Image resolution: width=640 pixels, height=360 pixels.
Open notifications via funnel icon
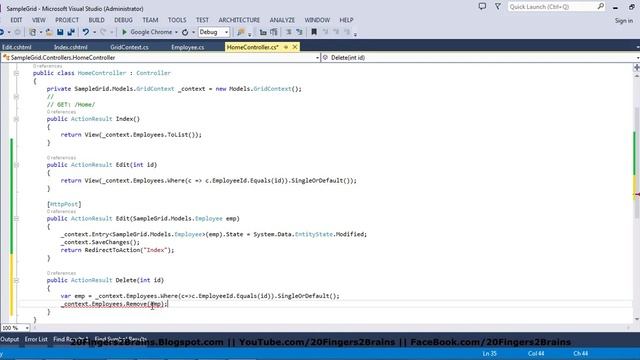tap(498, 7)
